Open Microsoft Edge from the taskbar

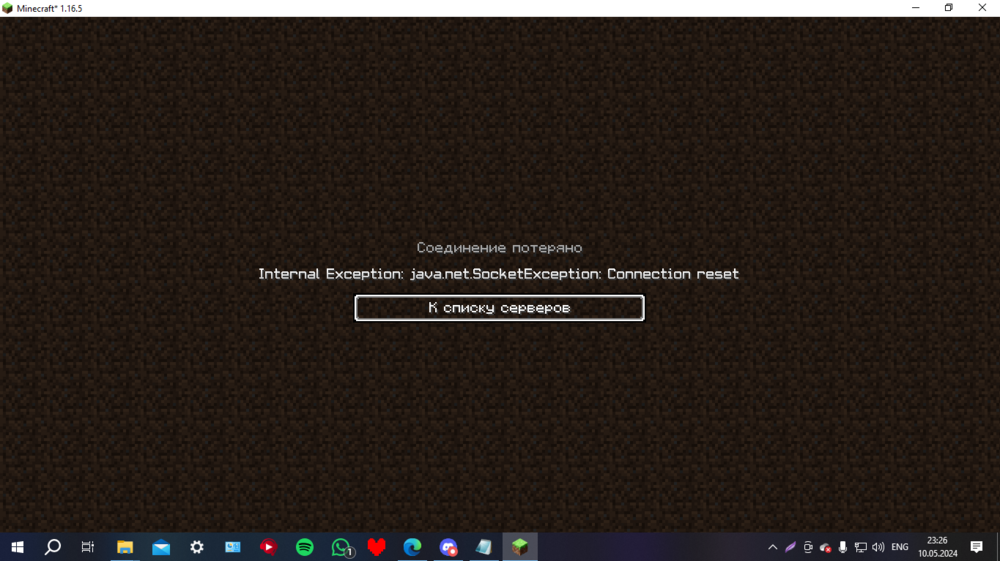pyautogui.click(x=413, y=547)
